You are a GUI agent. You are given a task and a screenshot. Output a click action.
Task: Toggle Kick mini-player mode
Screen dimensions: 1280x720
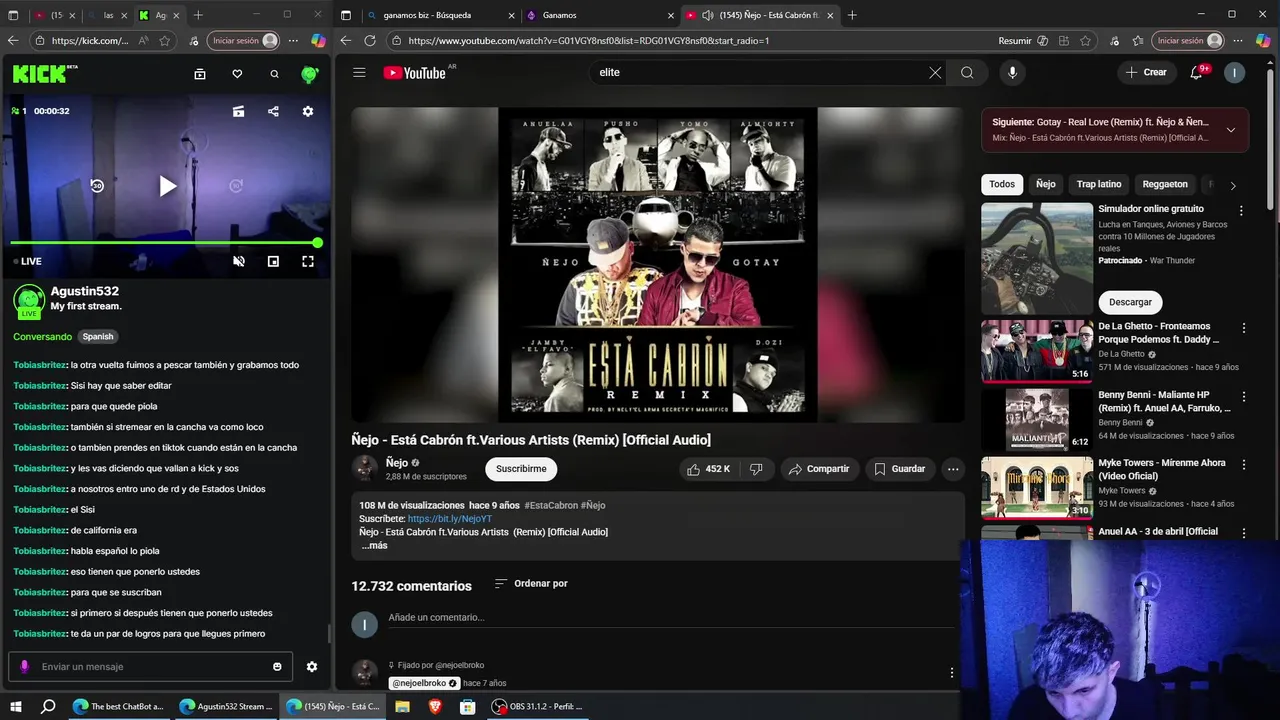(x=273, y=261)
